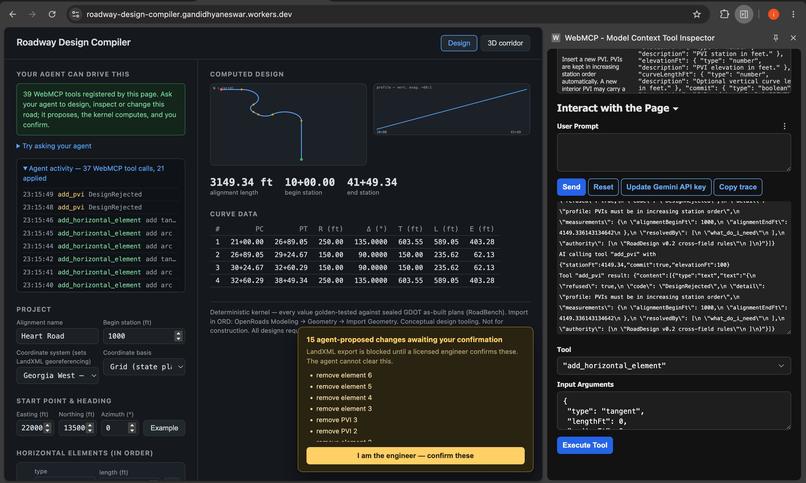Open the Tool selection dropdown
The width and height of the screenshot is (806, 483).
coord(673,366)
